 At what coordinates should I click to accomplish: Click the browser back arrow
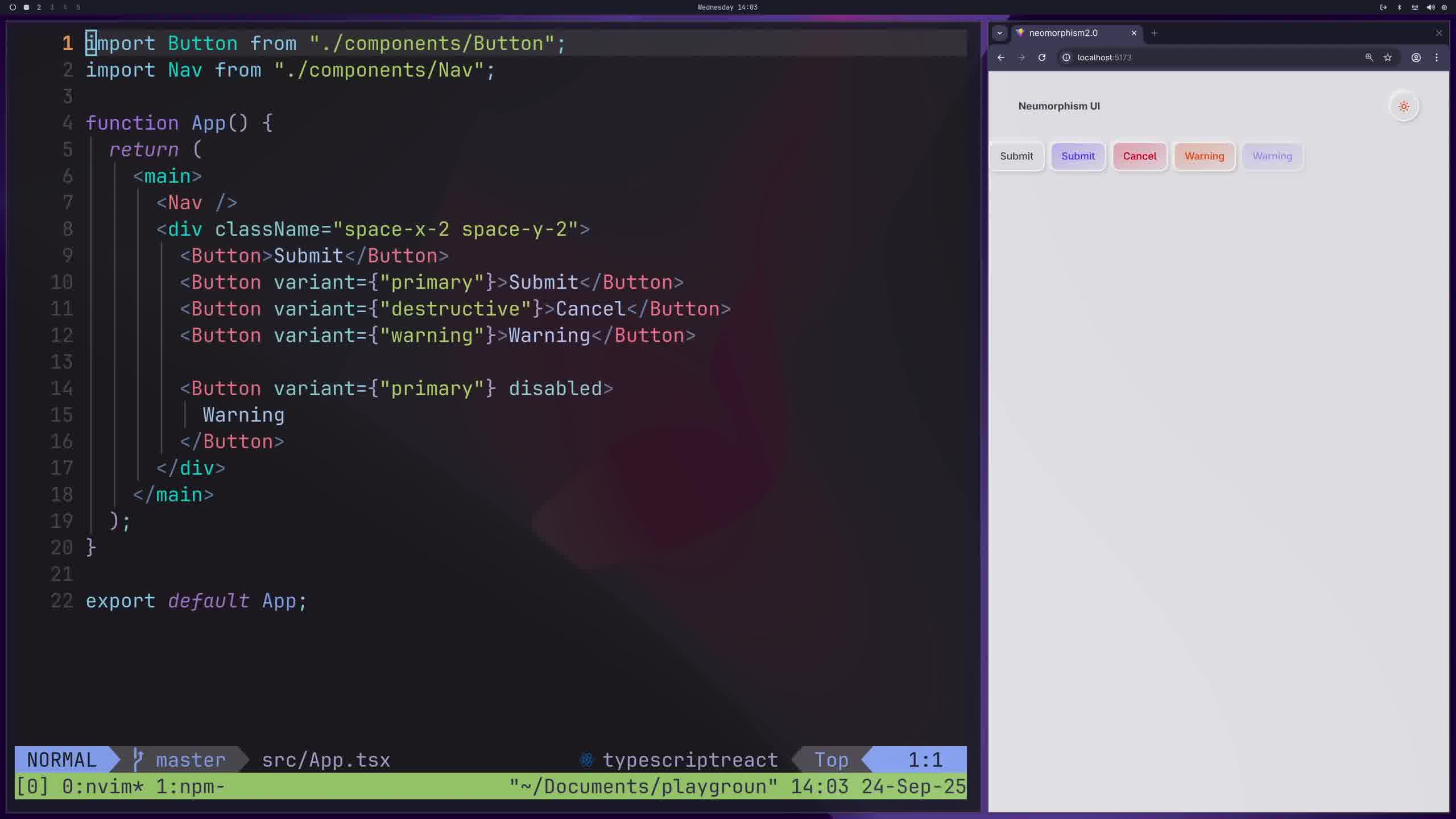(1001, 57)
